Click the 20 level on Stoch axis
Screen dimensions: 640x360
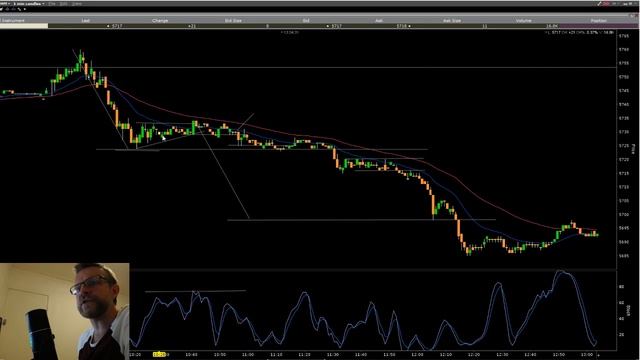click(x=621, y=335)
